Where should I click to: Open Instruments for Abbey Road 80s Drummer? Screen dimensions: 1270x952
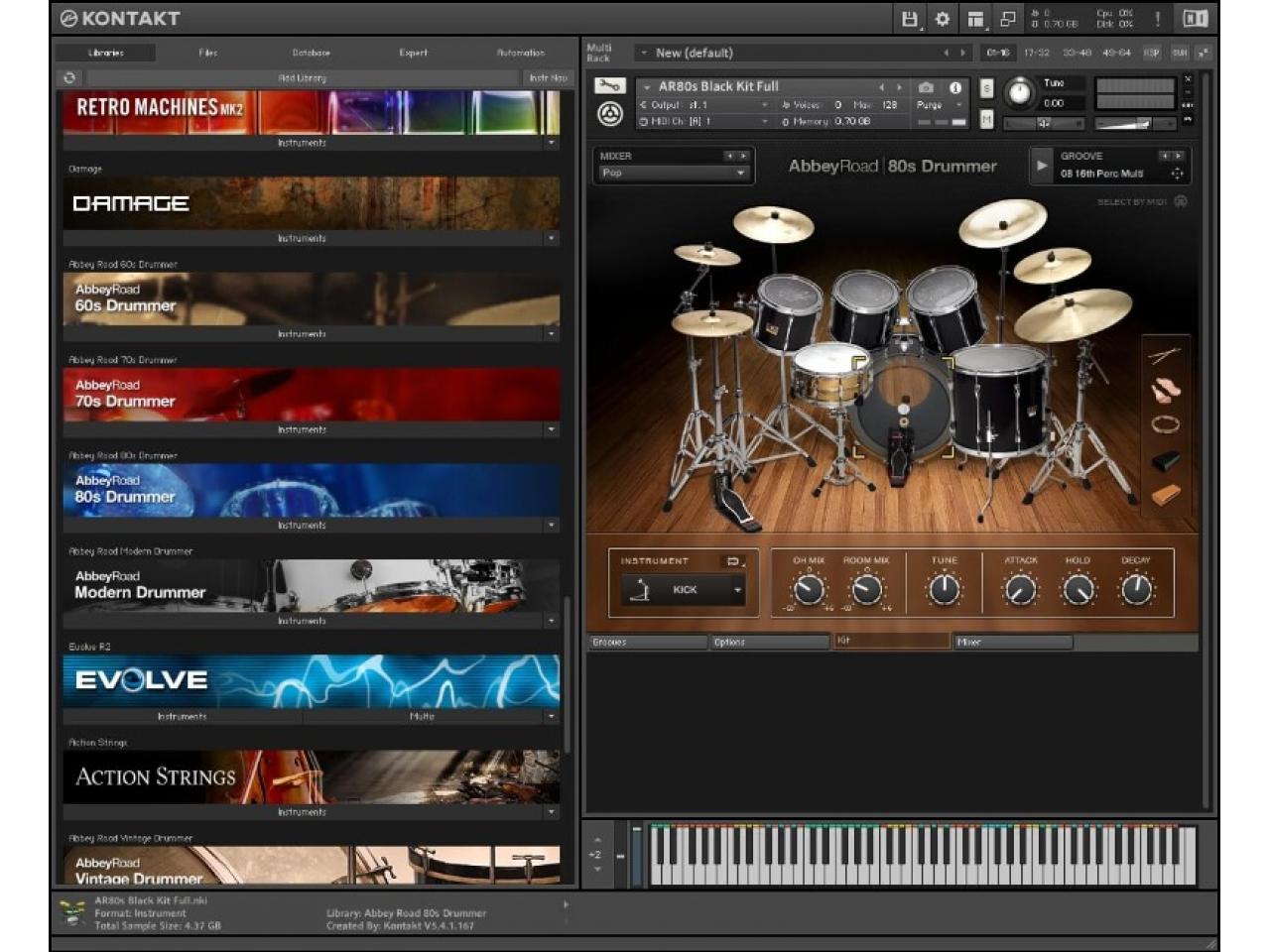[x=303, y=525]
